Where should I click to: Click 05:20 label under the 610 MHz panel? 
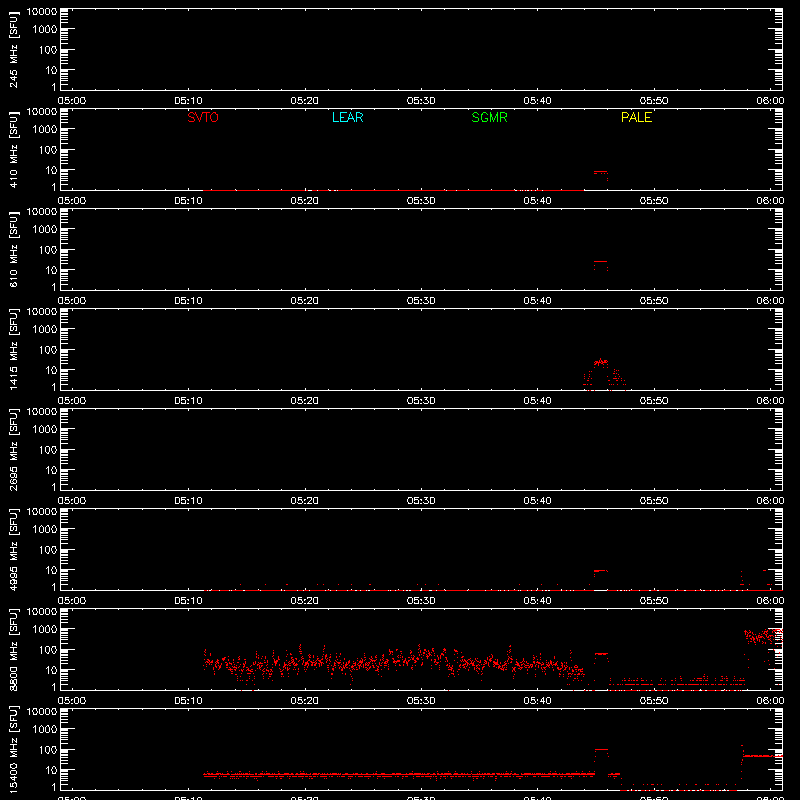(305, 301)
